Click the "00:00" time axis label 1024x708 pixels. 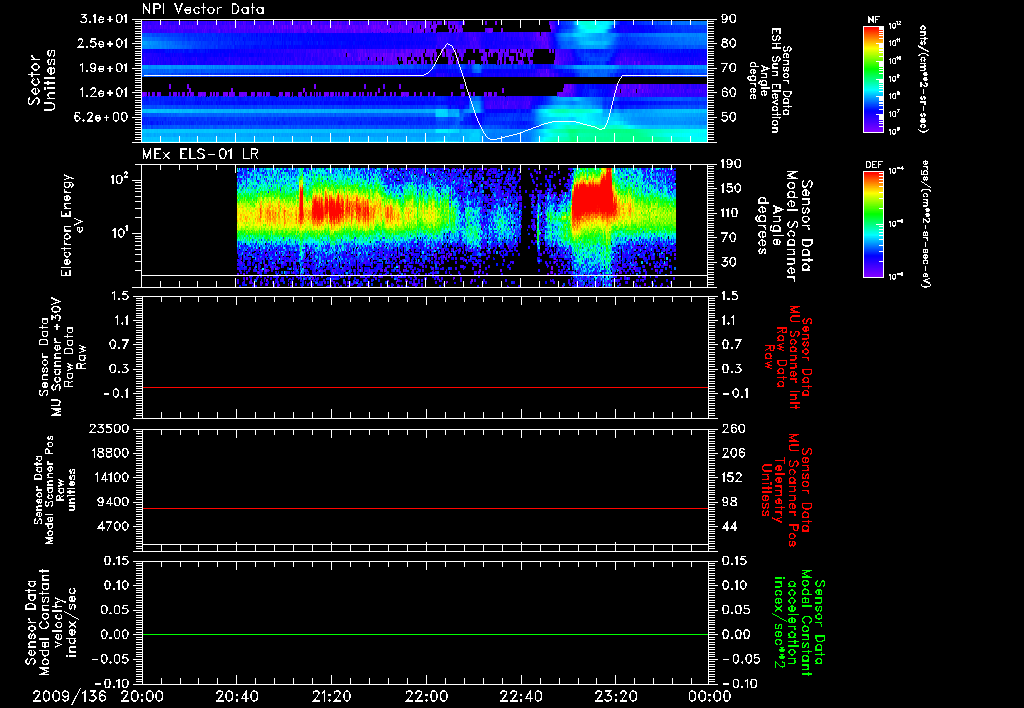[x=710, y=696]
